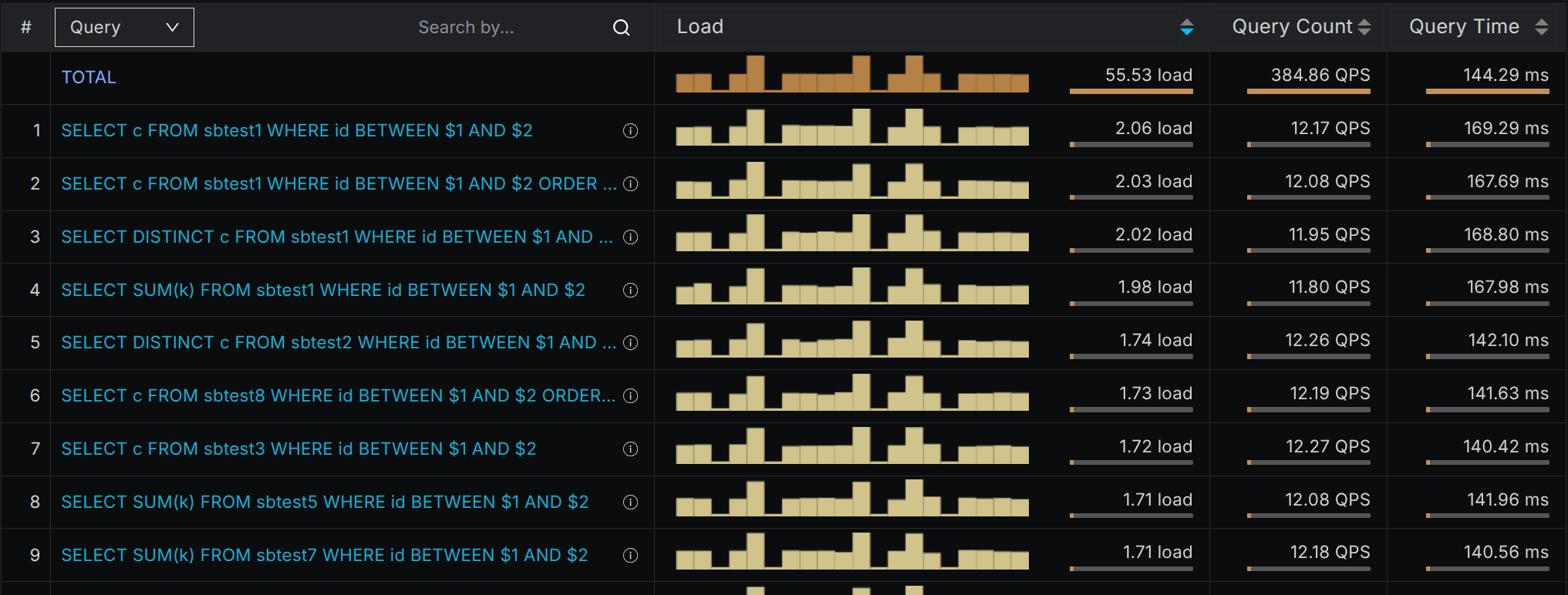Show info for sbtest2 DISTINCT query

[630, 343]
